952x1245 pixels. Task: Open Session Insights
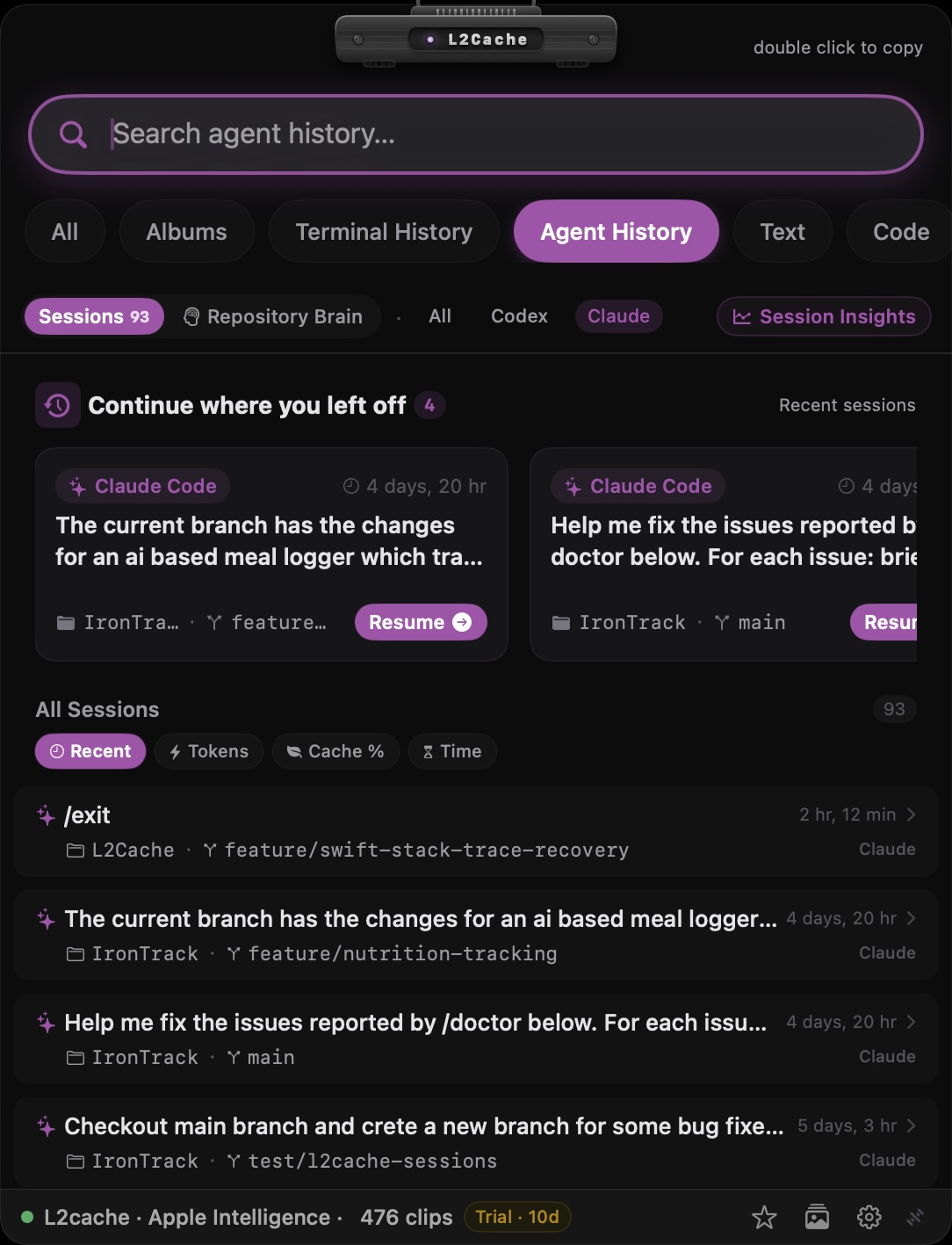pyautogui.click(x=824, y=316)
